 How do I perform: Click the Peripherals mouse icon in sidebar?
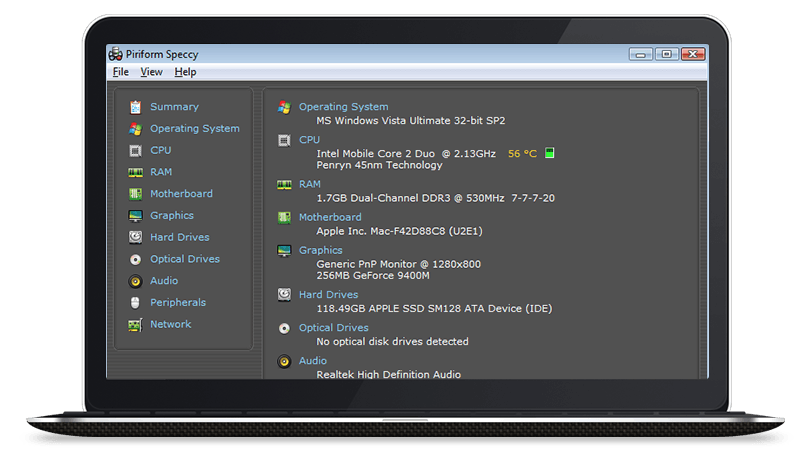click(x=135, y=302)
